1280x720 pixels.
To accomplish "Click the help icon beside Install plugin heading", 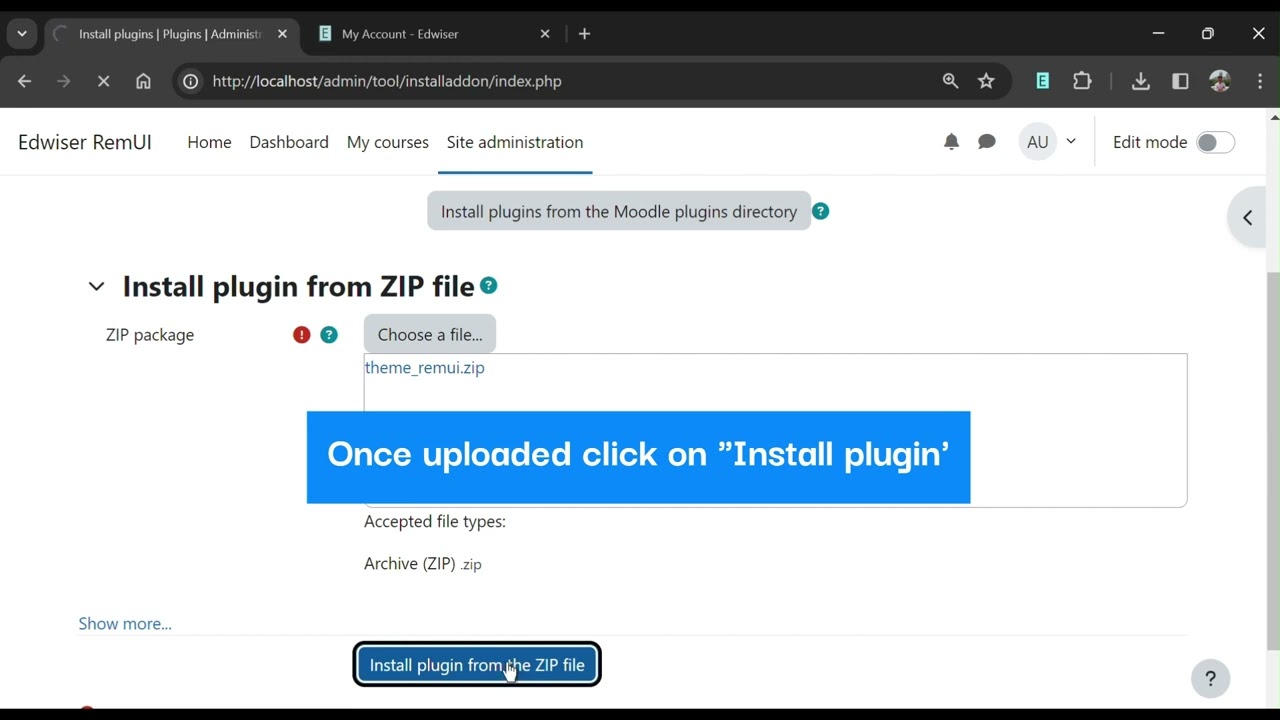I will click(x=489, y=285).
